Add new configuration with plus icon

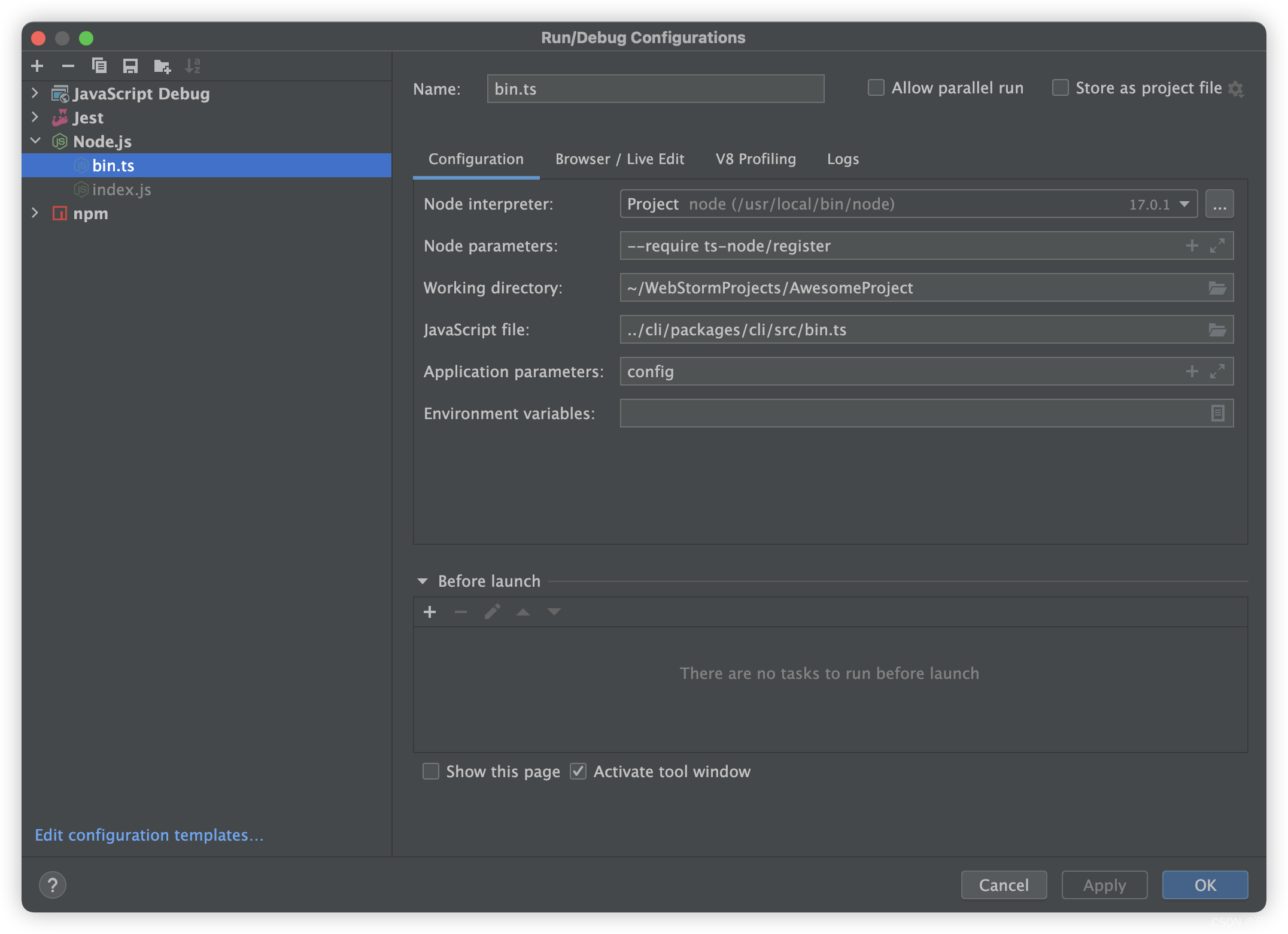[37, 66]
